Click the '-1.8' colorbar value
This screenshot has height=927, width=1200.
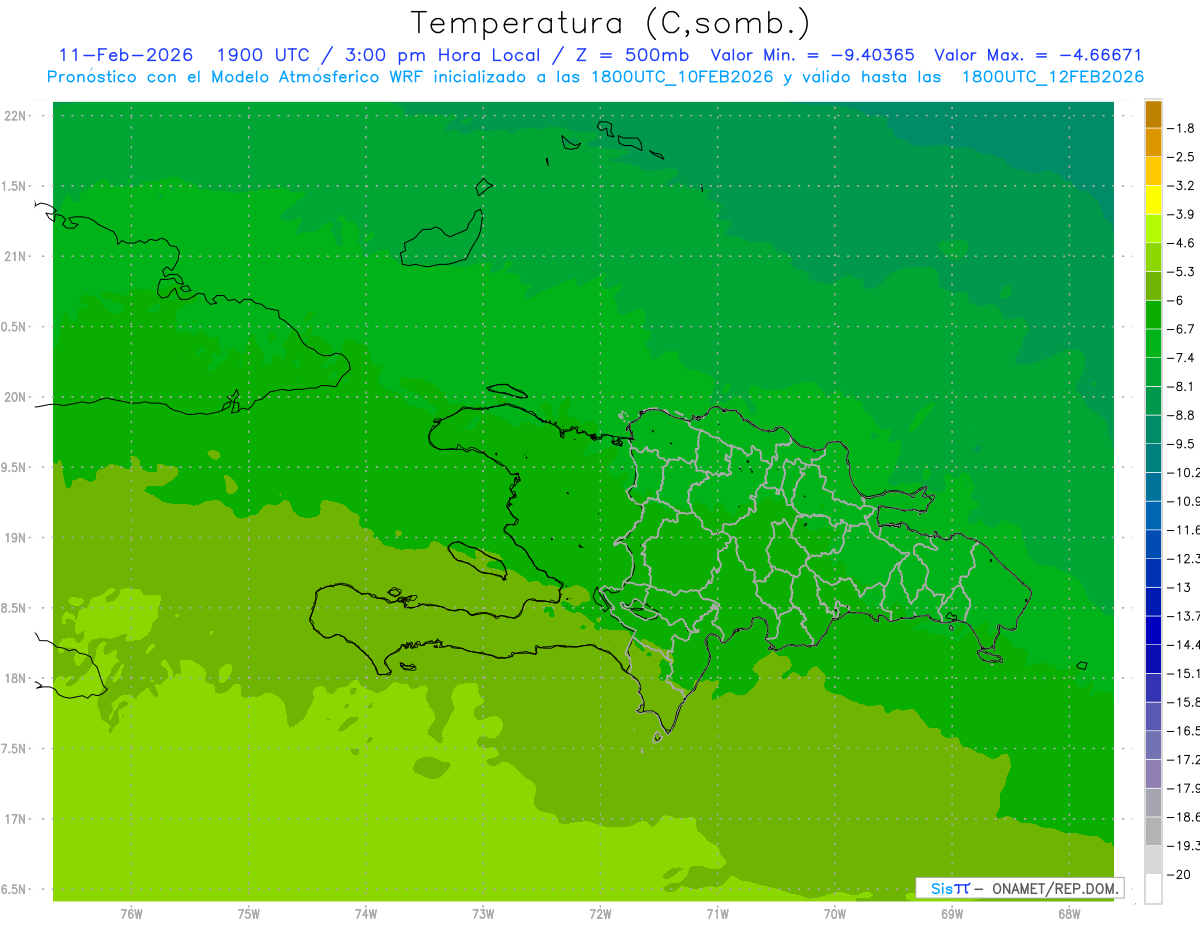[1183, 128]
